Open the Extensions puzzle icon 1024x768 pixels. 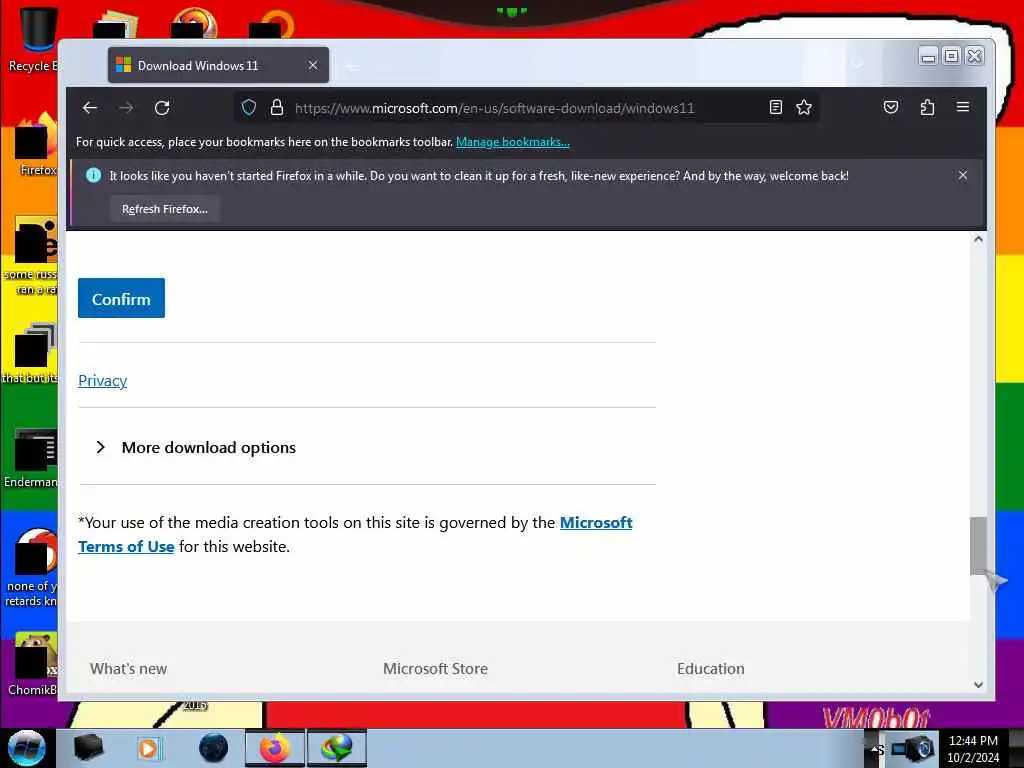coord(927,107)
